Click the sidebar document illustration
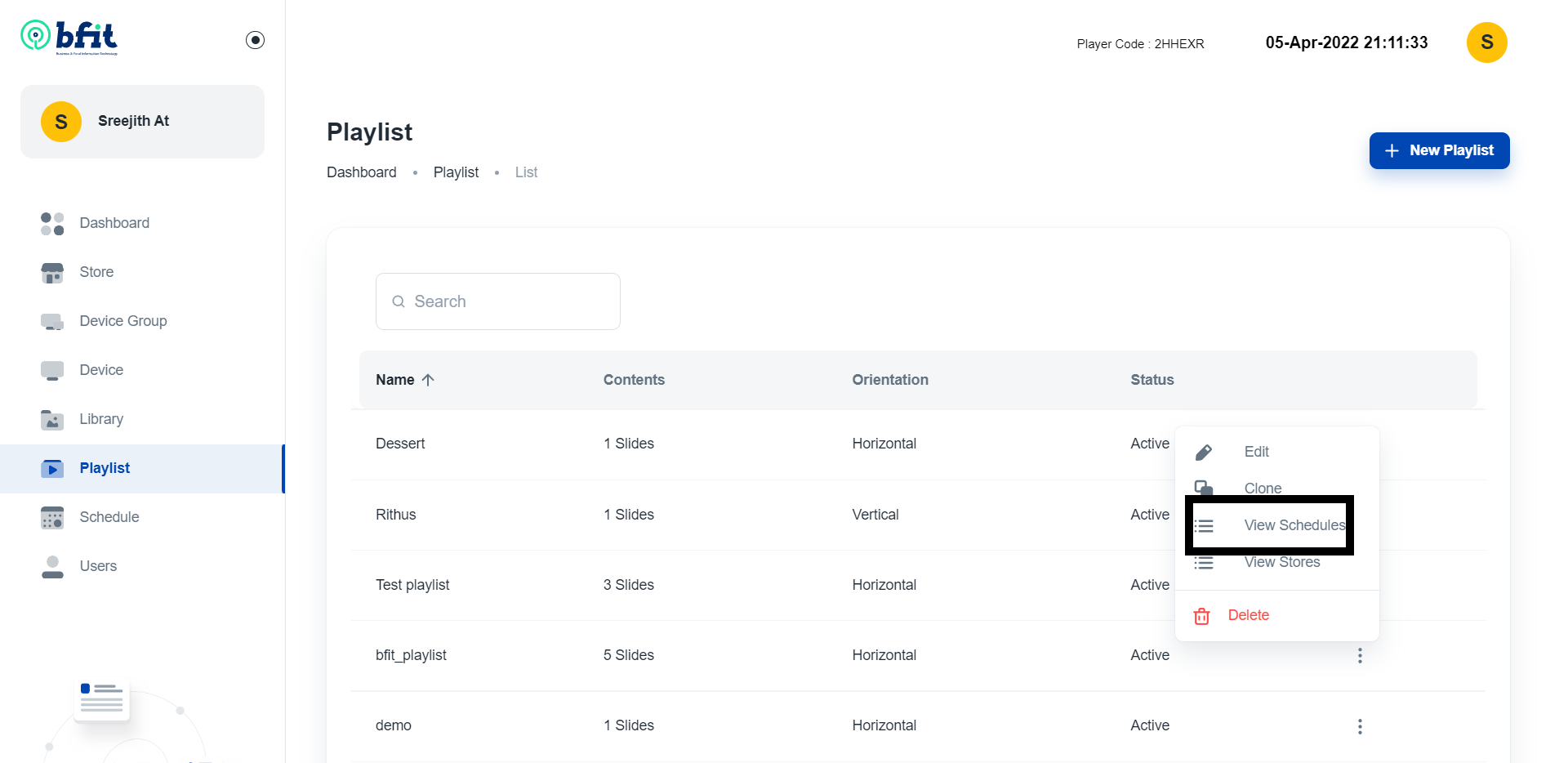 (x=102, y=699)
